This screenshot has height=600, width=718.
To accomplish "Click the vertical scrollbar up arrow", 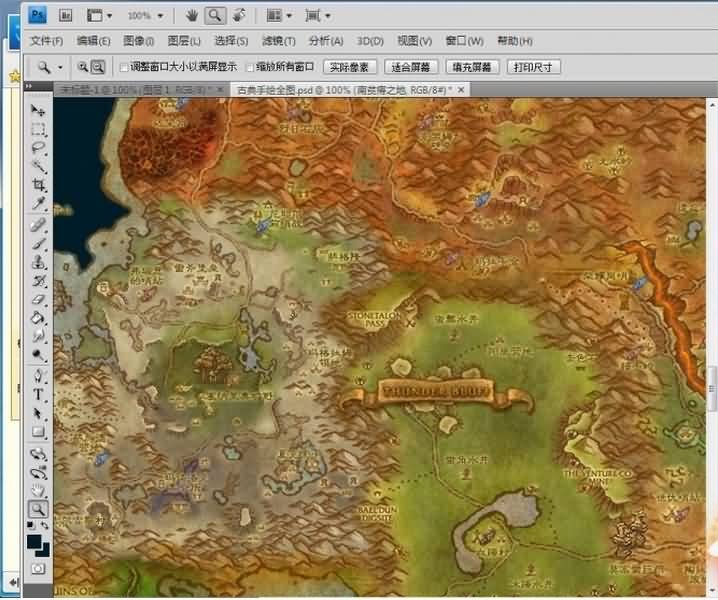I will pos(712,105).
